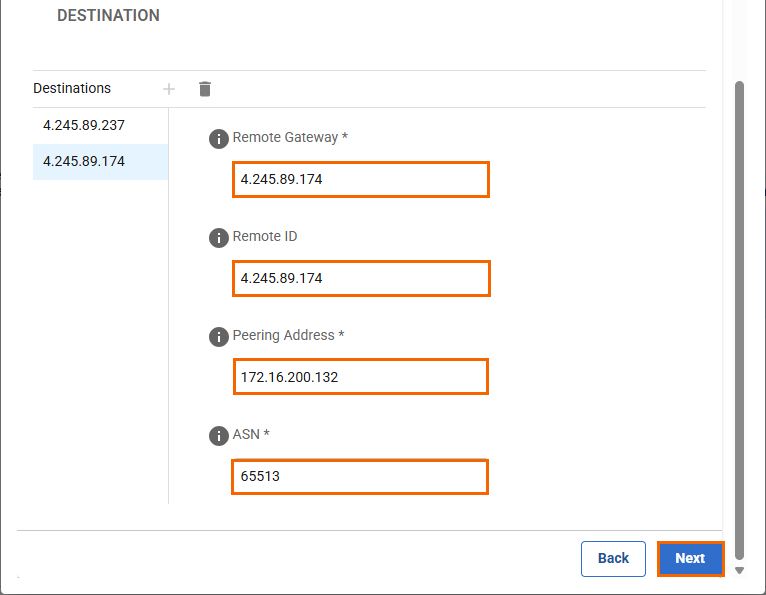
Task: Click the scroll down arrow
Action: [x=740, y=571]
